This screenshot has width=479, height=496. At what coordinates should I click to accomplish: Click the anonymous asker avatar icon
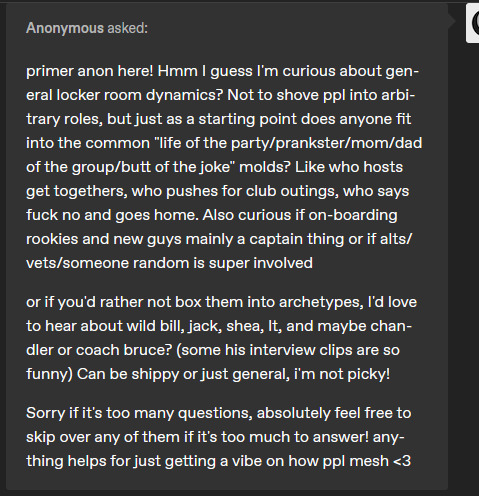[473, 23]
